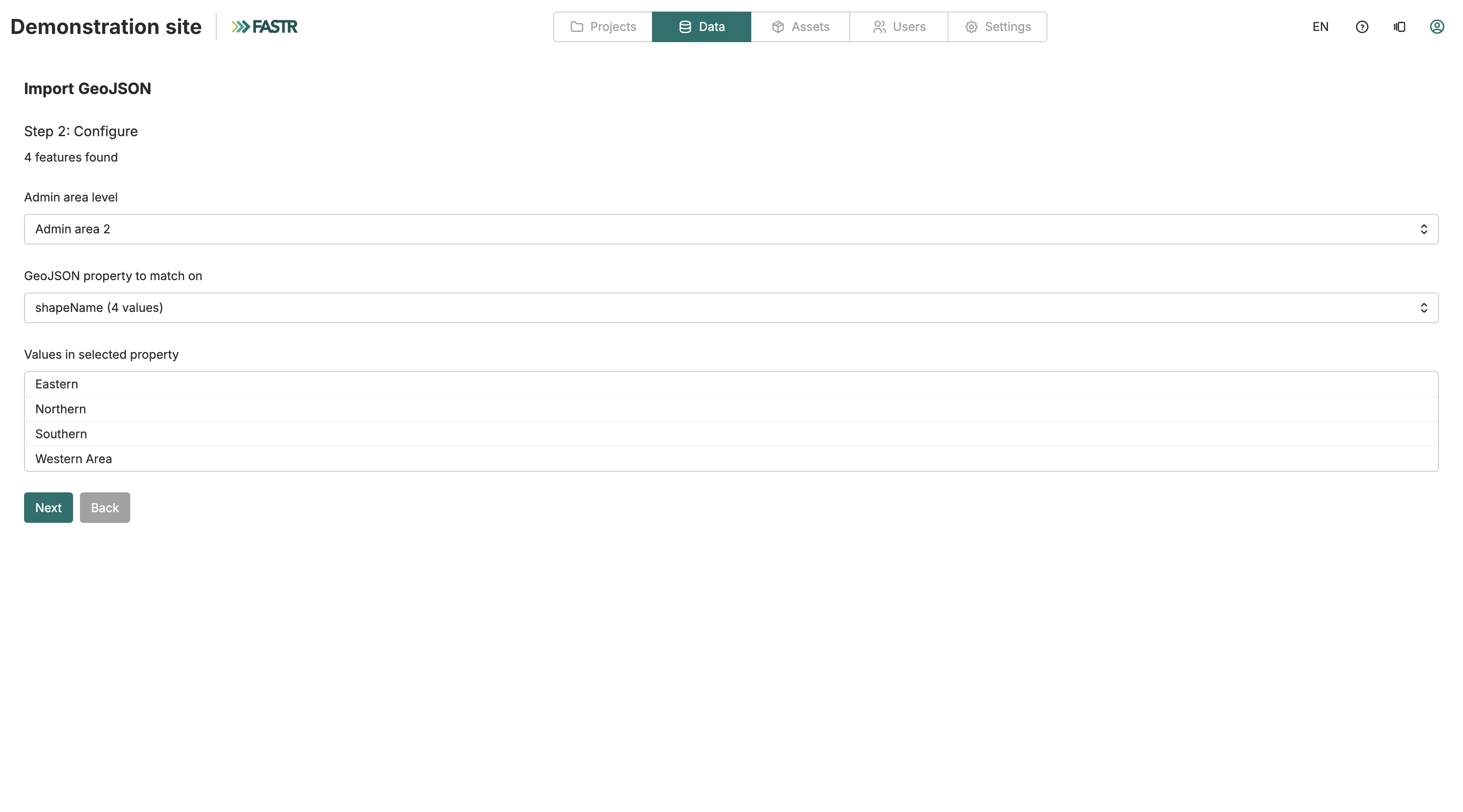Select the Northern value row
Image resolution: width=1463 pixels, height=812 pixels.
pos(731,409)
